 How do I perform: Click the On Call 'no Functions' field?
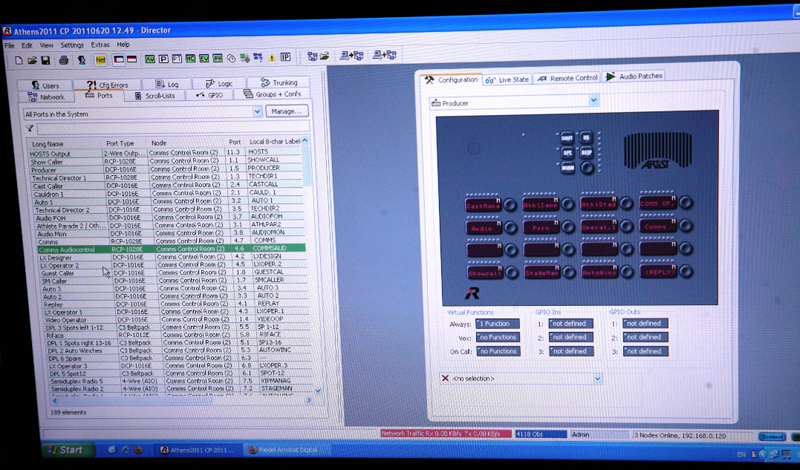(x=498, y=351)
